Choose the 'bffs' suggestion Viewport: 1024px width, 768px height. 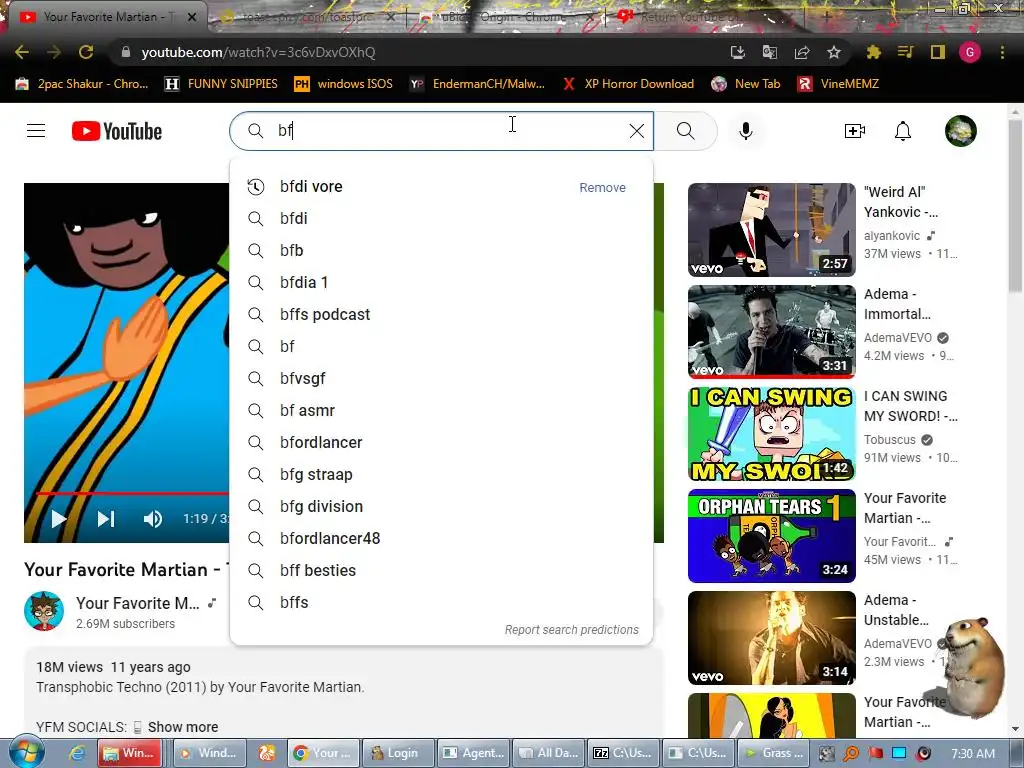[441, 603]
